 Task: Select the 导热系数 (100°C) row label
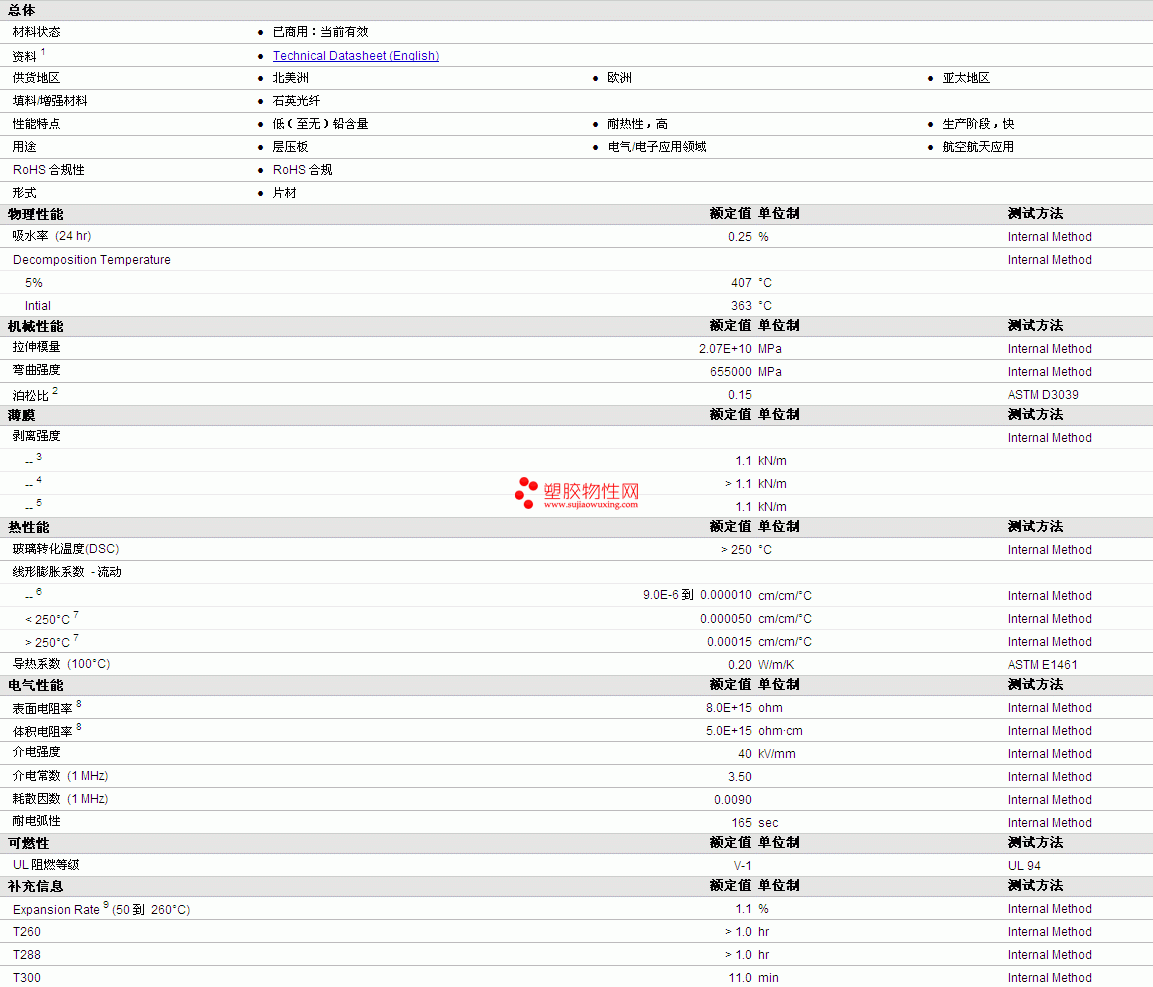(x=62, y=664)
